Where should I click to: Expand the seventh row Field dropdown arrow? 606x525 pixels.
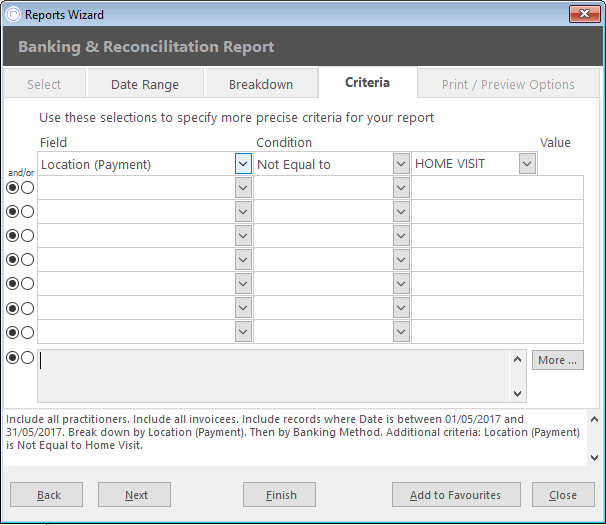[x=243, y=308]
